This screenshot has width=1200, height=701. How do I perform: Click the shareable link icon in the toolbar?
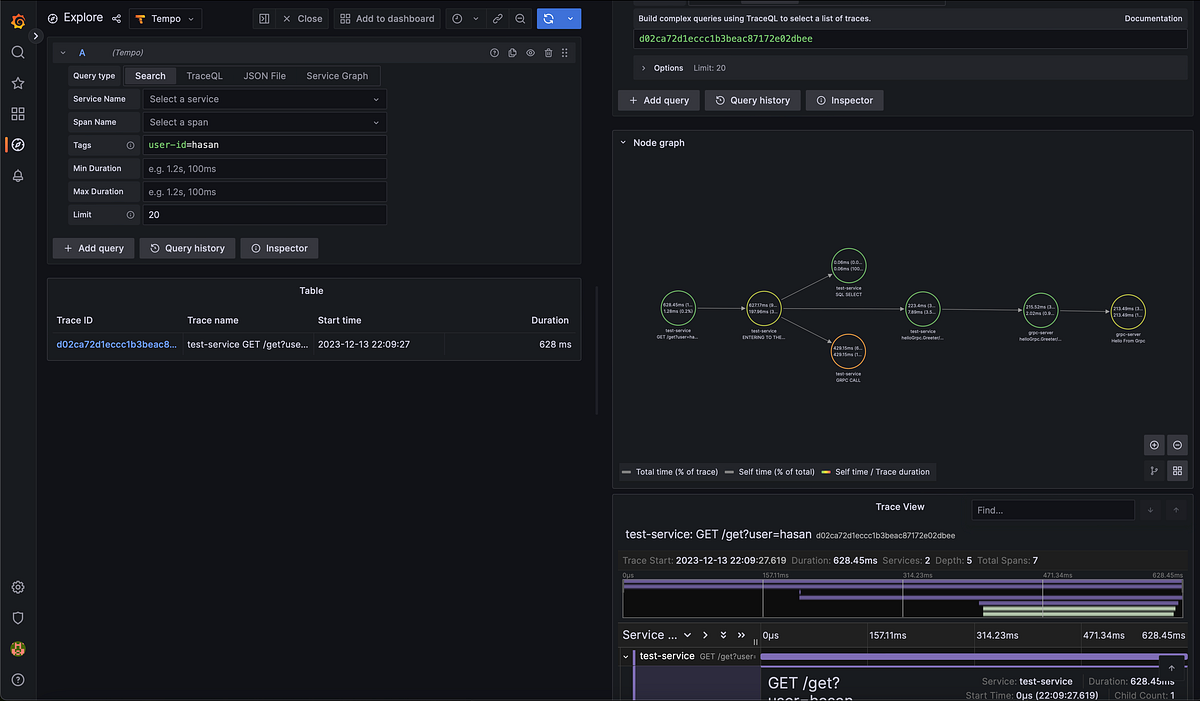coord(497,18)
